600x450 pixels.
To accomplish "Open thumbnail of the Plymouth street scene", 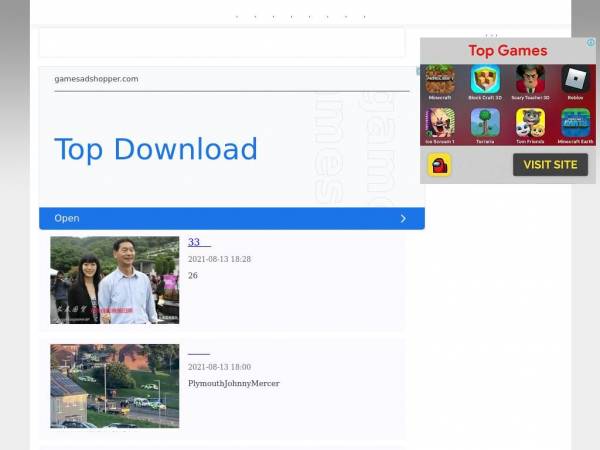I will click(x=115, y=386).
